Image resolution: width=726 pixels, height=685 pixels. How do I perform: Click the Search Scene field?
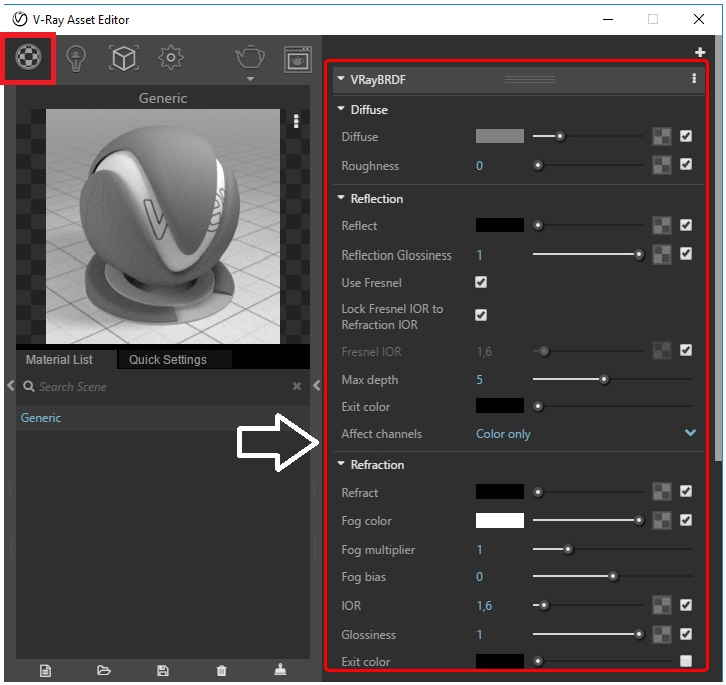[162, 386]
